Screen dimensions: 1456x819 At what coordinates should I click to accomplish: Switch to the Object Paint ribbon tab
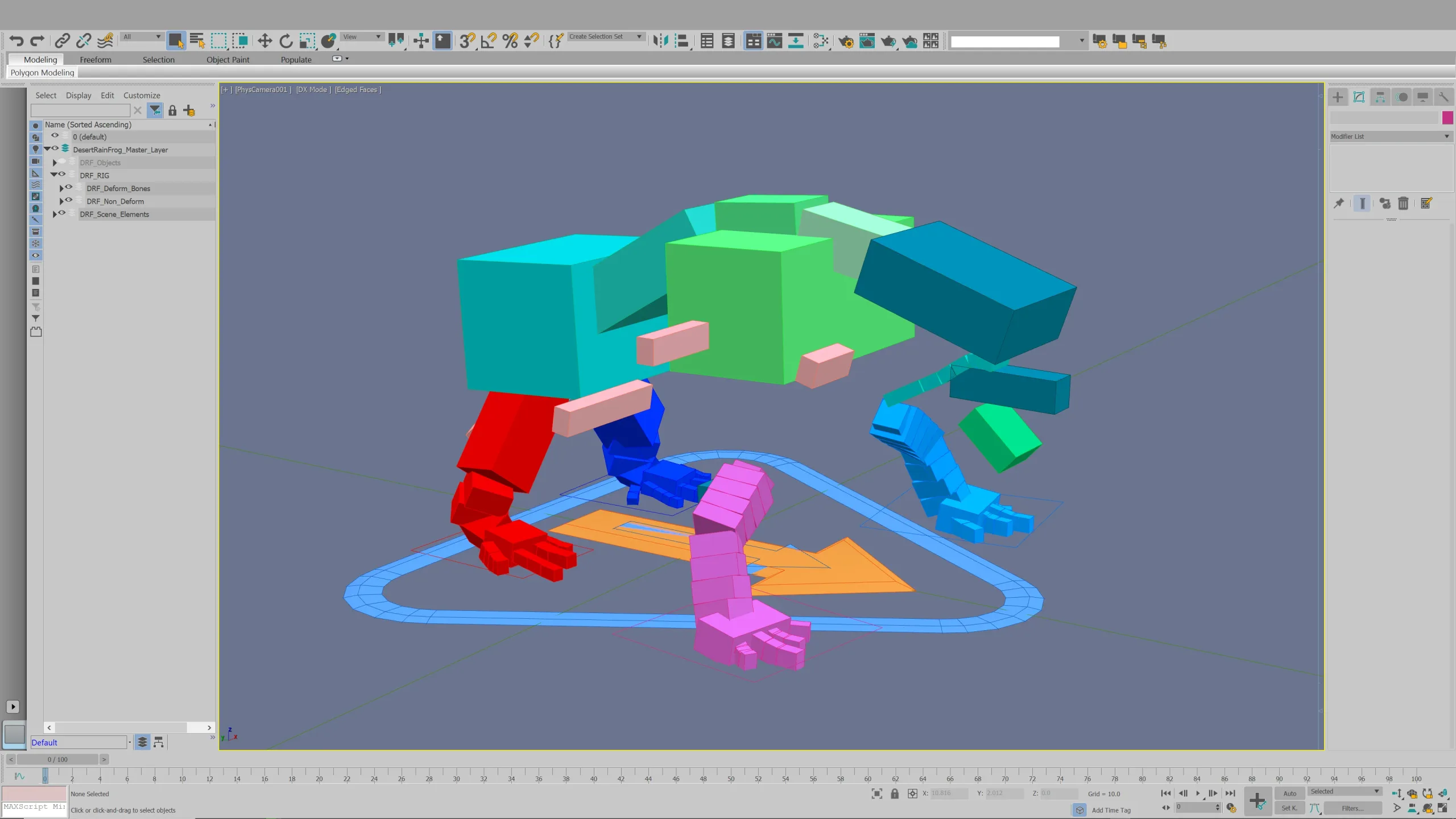(227, 60)
